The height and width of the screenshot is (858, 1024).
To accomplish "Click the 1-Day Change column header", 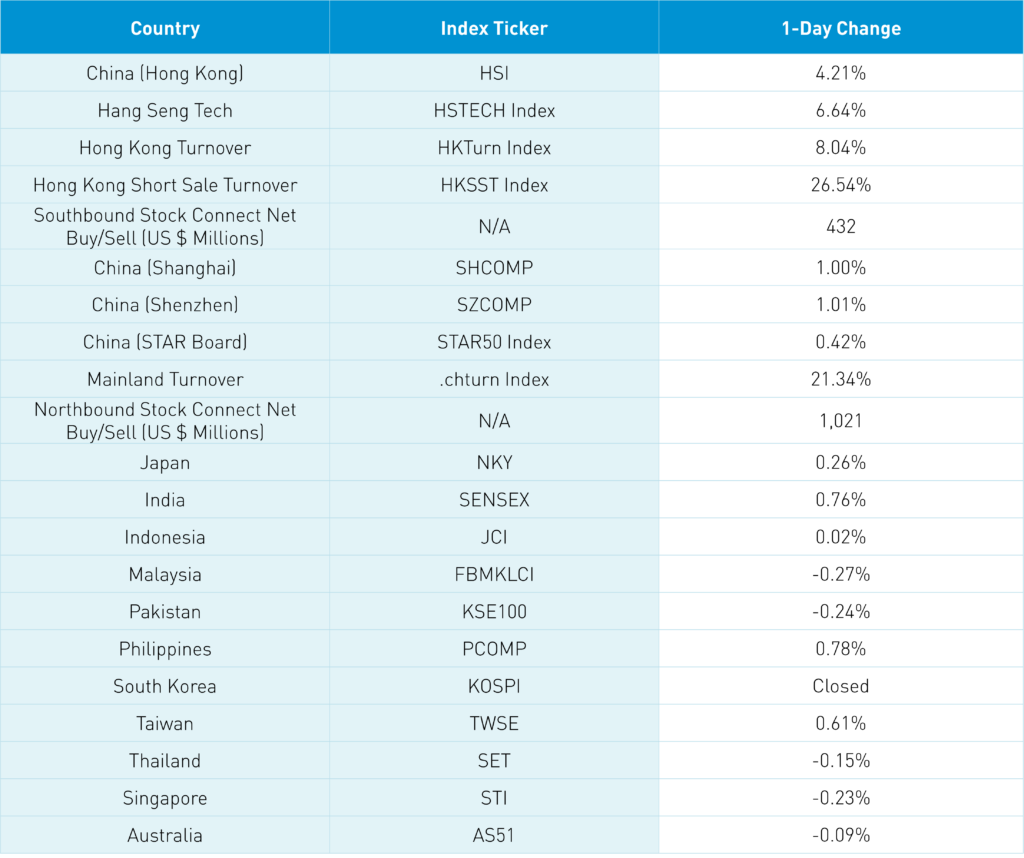I will tap(841, 28).
